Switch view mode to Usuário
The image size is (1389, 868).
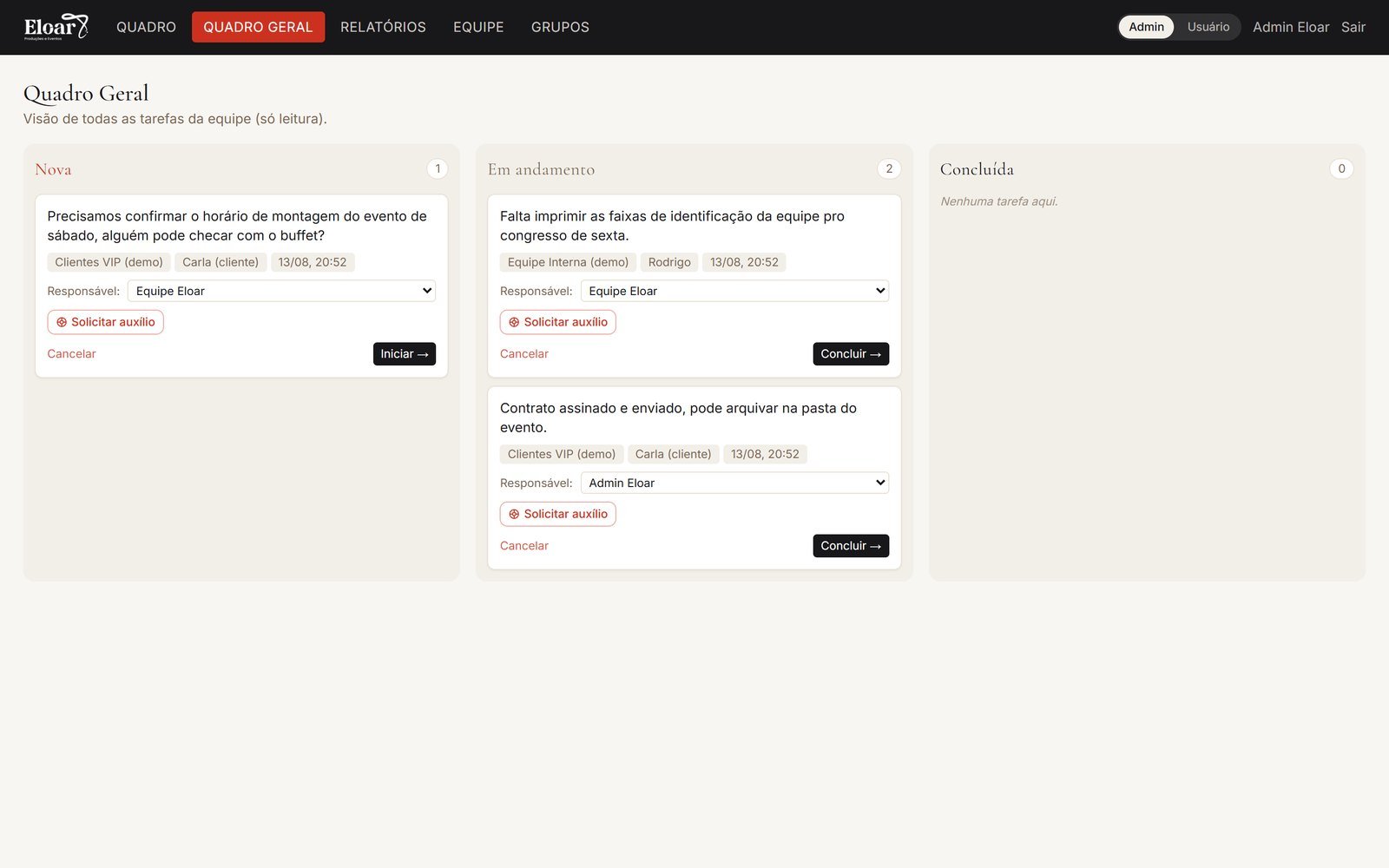[x=1208, y=27]
